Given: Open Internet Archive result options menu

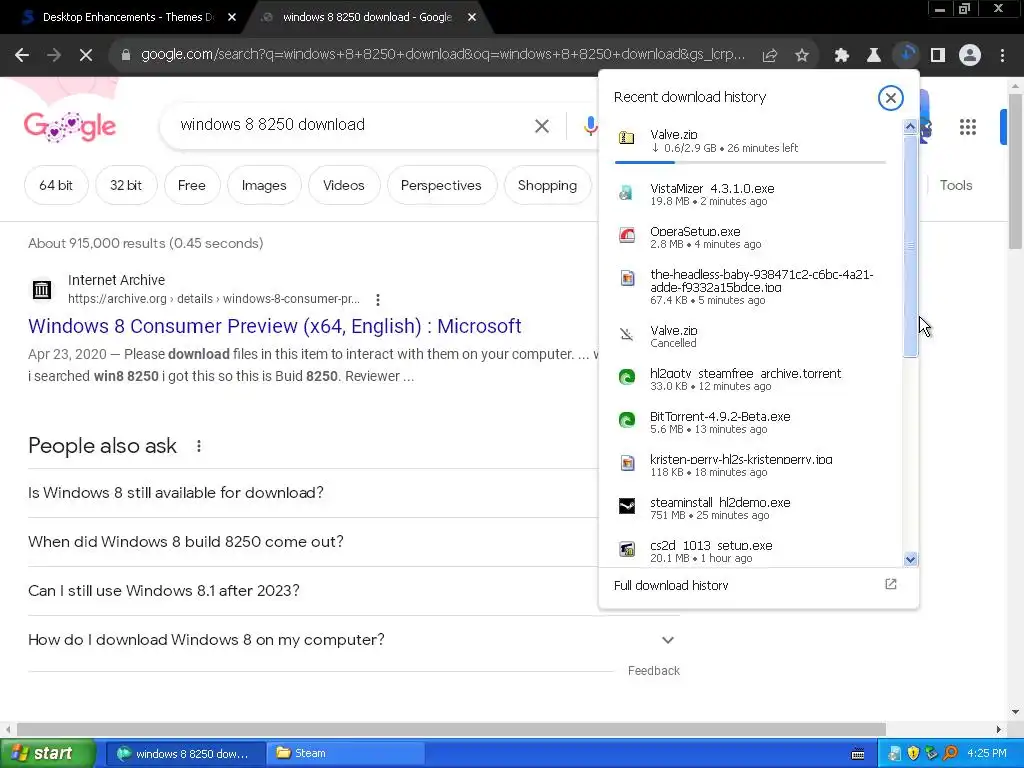Looking at the screenshot, I should click(x=377, y=299).
